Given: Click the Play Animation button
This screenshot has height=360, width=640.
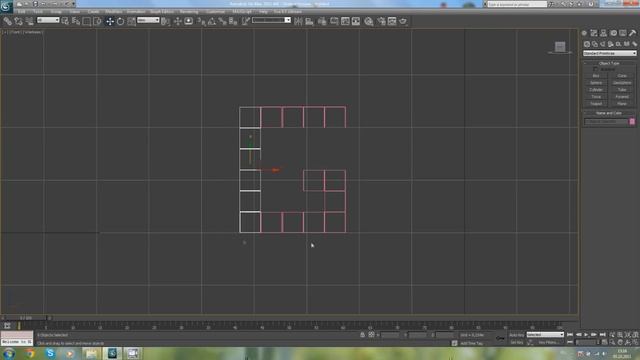Looking at the screenshot, I should coord(586,335).
